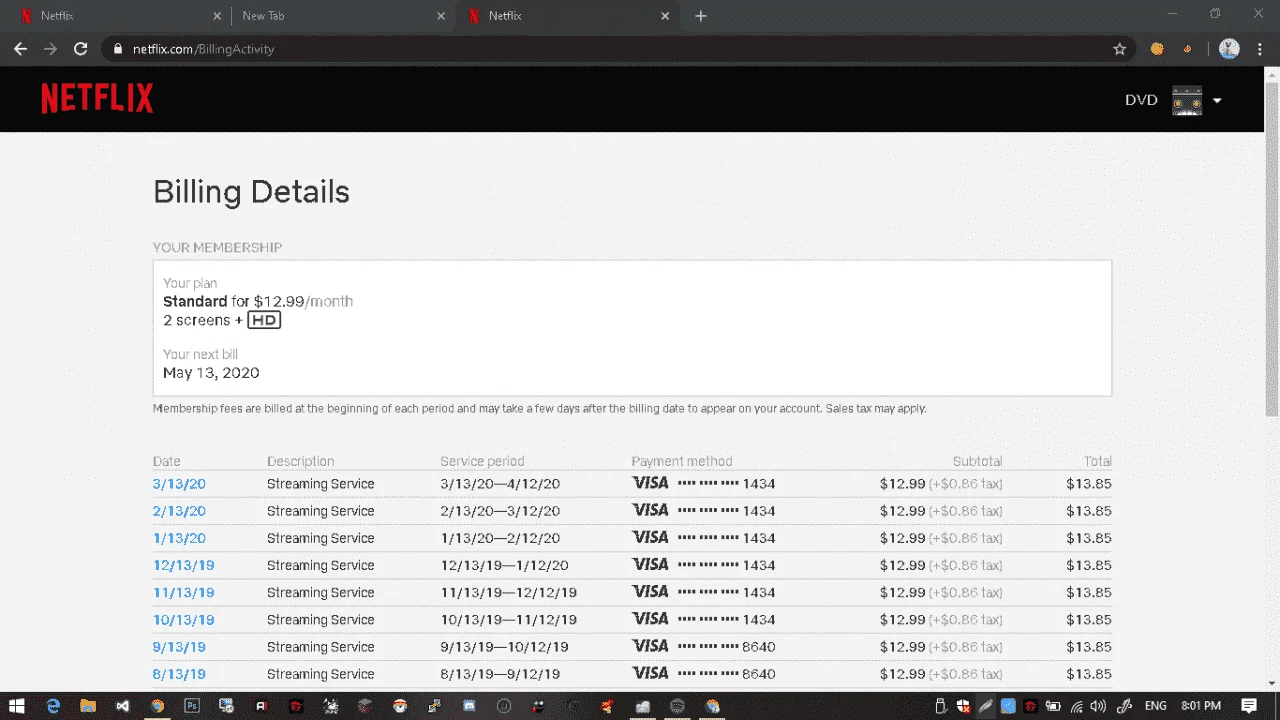Click the Billing Details heading
The image size is (1280, 720).
251,191
